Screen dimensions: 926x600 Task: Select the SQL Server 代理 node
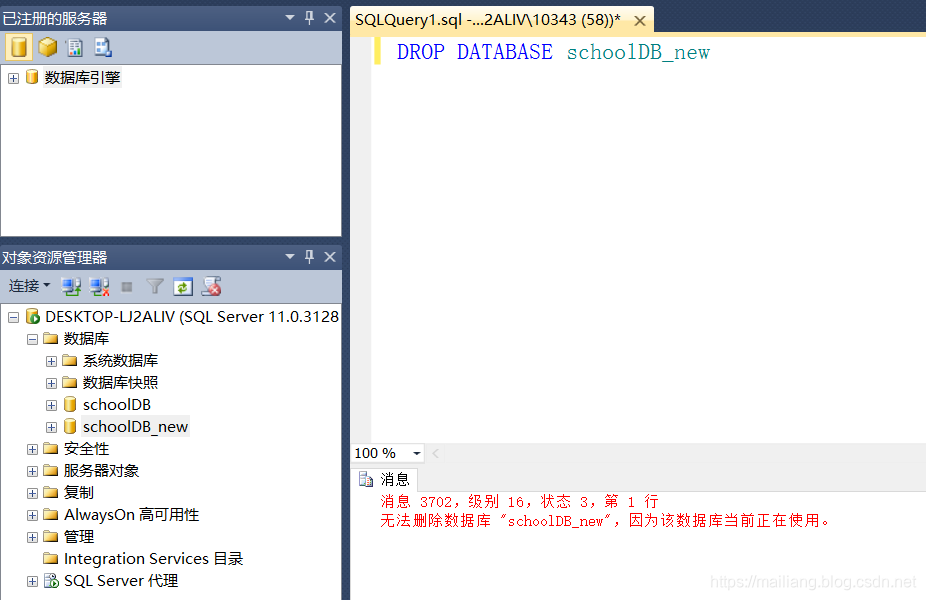click(120, 581)
